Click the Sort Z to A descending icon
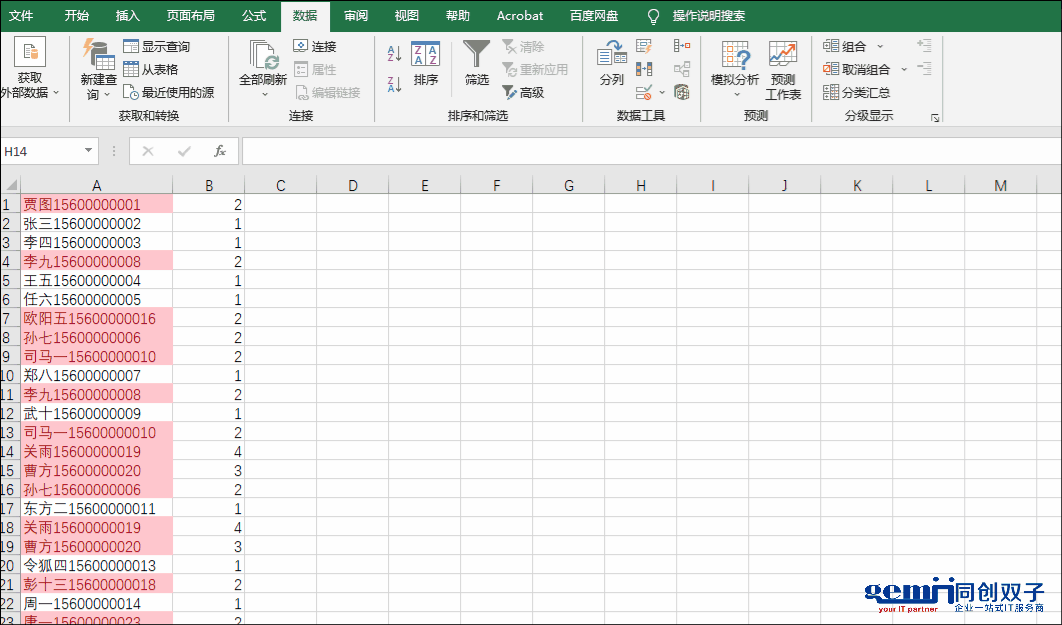Viewport: 1062px width, 625px height. pyautogui.click(x=394, y=84)
